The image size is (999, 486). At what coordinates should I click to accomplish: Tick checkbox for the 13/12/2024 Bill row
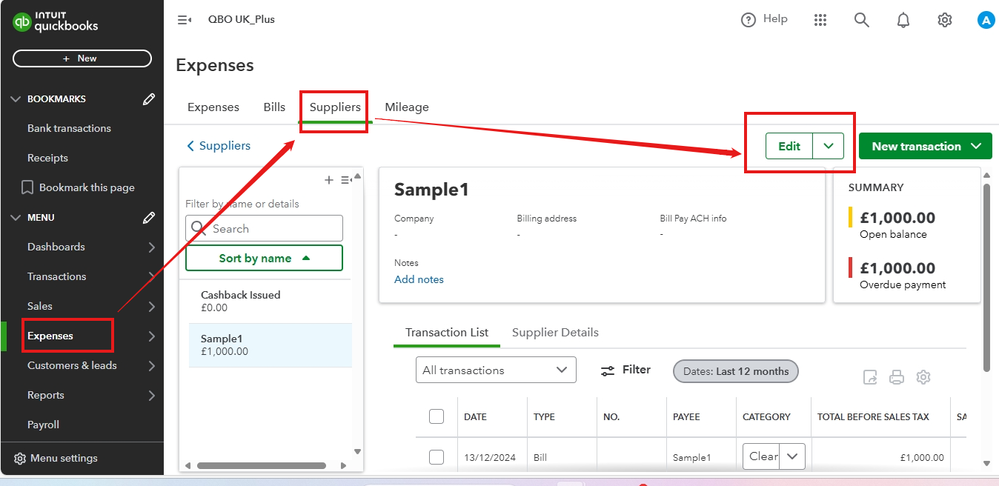pyautogui.click(x=436, y=457)
